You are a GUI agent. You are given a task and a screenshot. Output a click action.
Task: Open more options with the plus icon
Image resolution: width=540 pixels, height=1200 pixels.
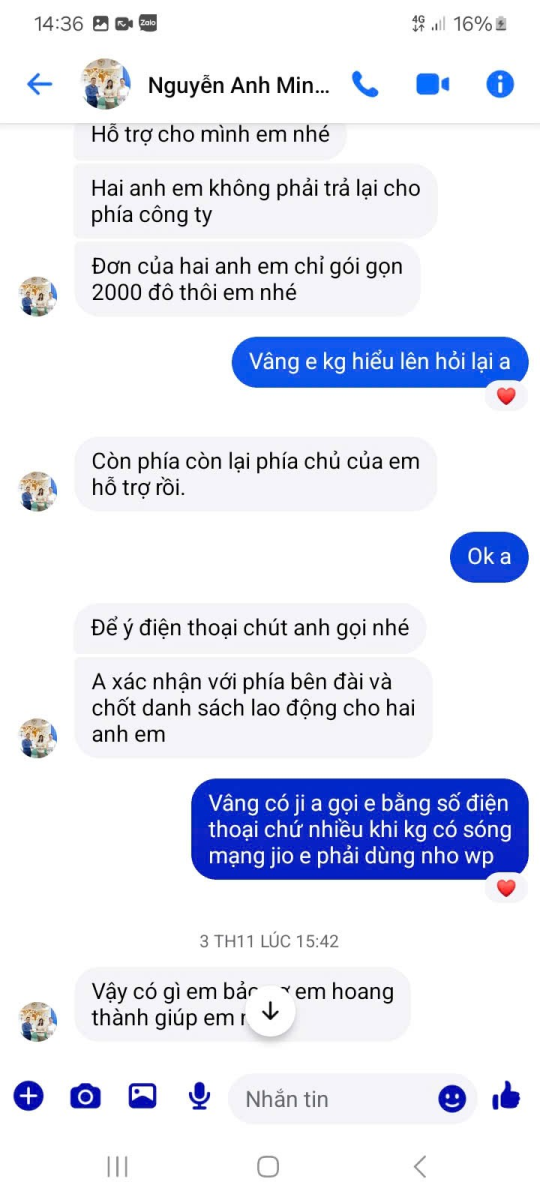(28, 1097)
